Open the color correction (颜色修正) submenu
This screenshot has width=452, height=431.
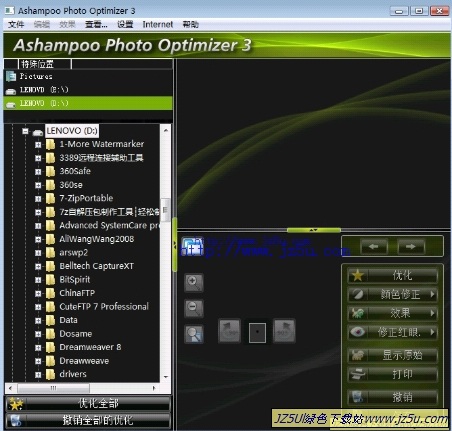point(393,294)
